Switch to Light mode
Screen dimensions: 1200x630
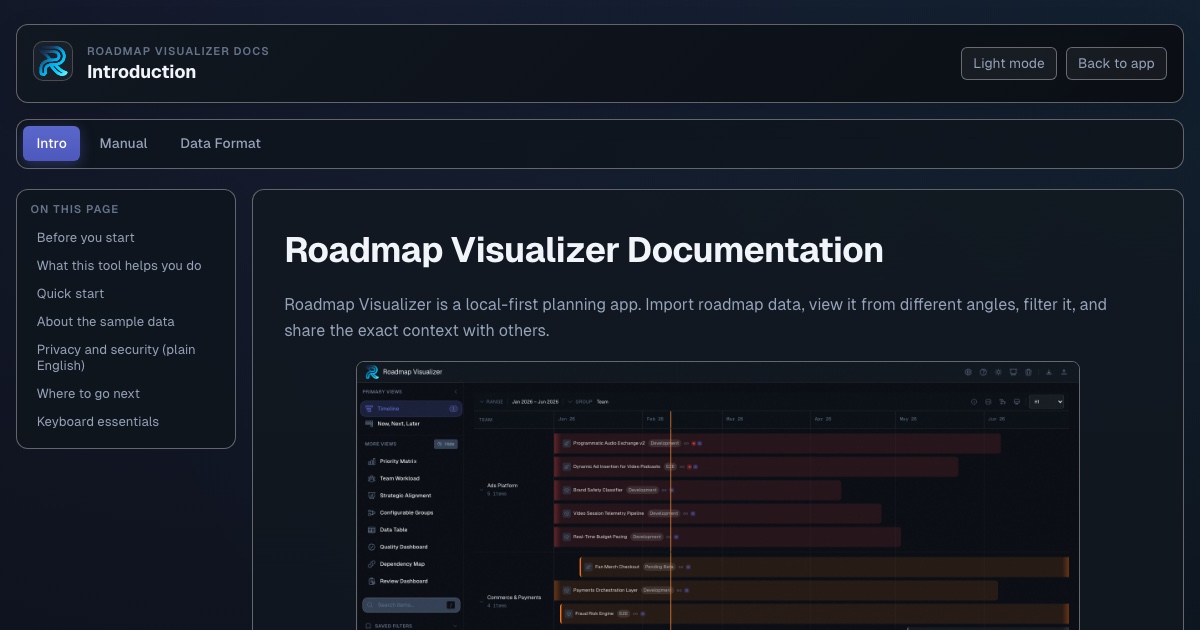(x=1008, y=63)
